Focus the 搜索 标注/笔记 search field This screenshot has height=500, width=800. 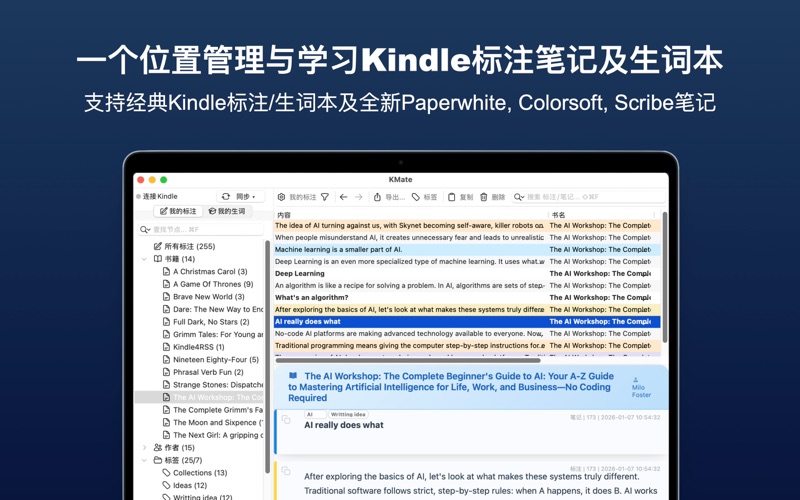[589, 197]
